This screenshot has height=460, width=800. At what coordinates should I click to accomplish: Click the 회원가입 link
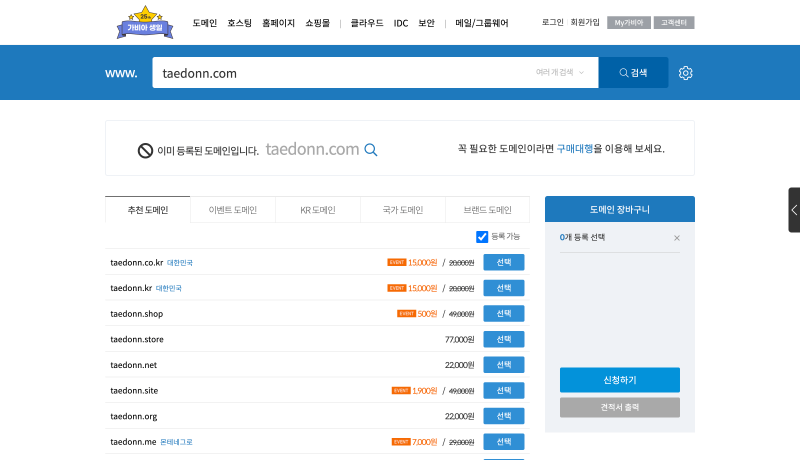tap(585, 22)
